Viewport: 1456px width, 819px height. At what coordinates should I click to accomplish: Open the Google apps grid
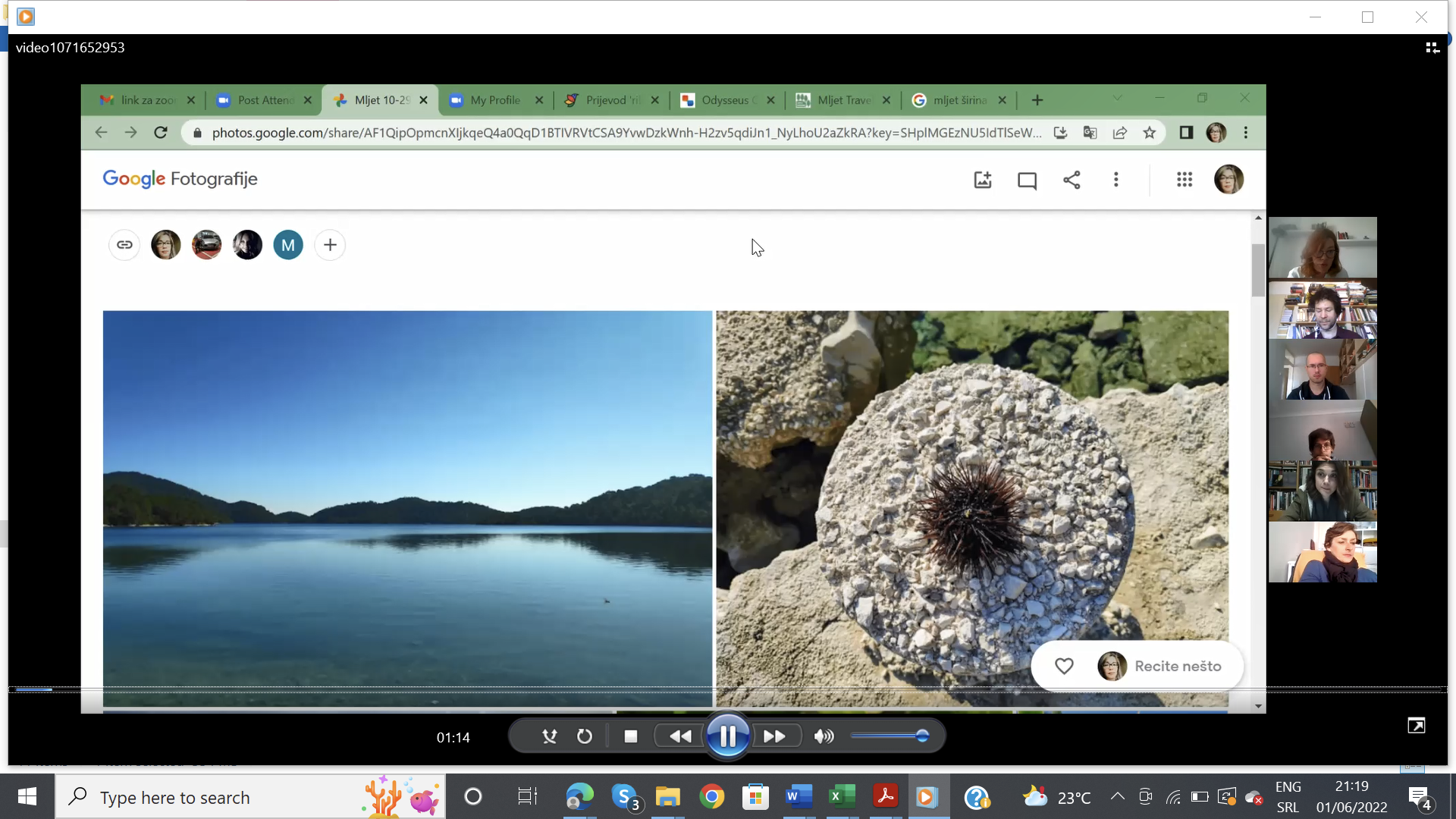point(1185,180)
